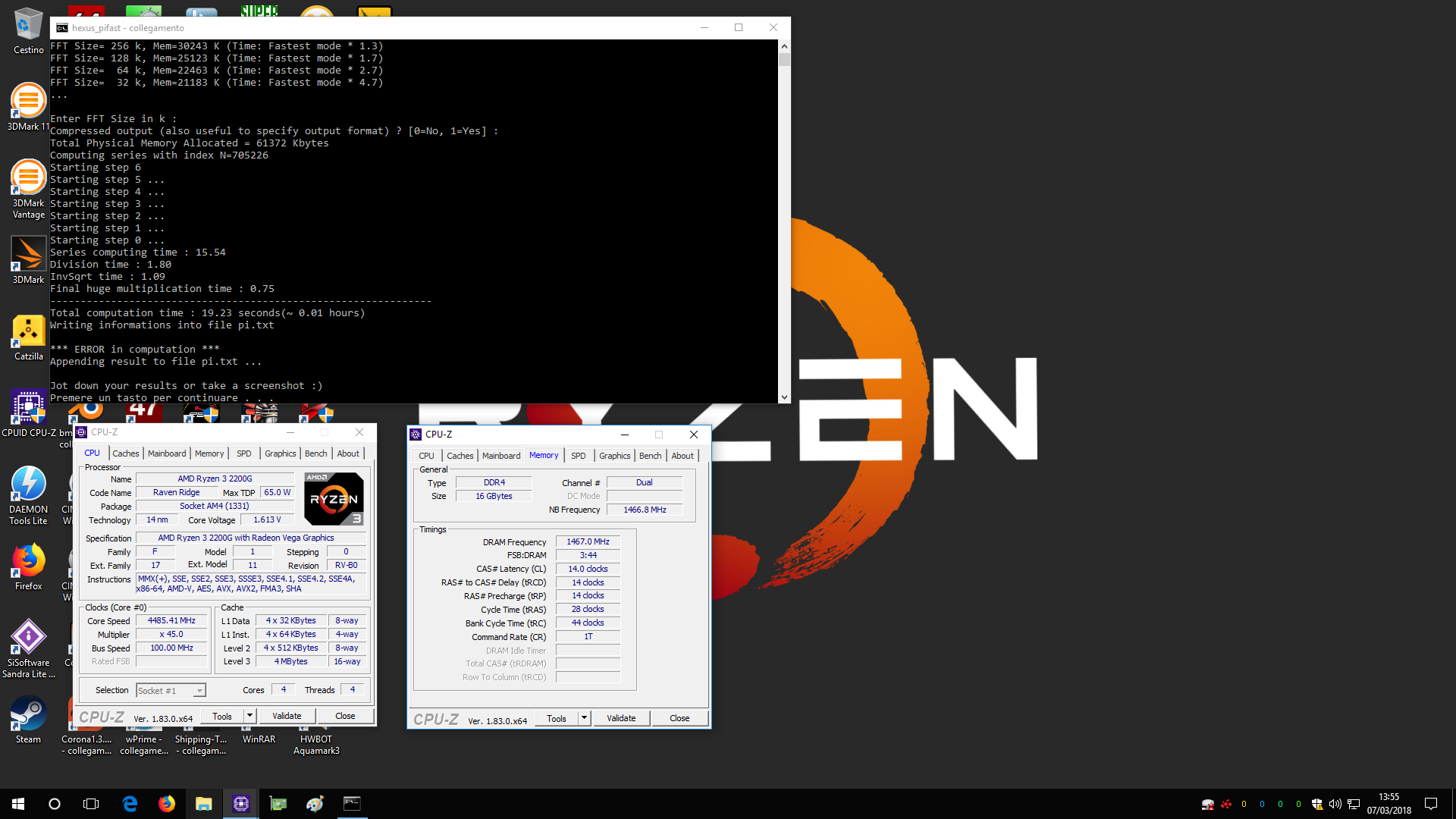This screenshot has height=819, width=1456.
Task: Click the Ryzen 3 processor logo in CPU-Z
Action: point(334,498)
